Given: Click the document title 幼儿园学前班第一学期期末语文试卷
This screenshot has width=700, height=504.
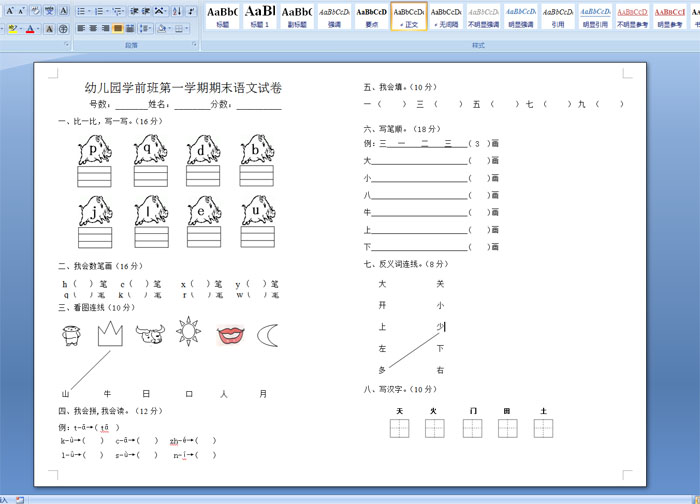Looking at the screenshot, I should coord(183,88).
